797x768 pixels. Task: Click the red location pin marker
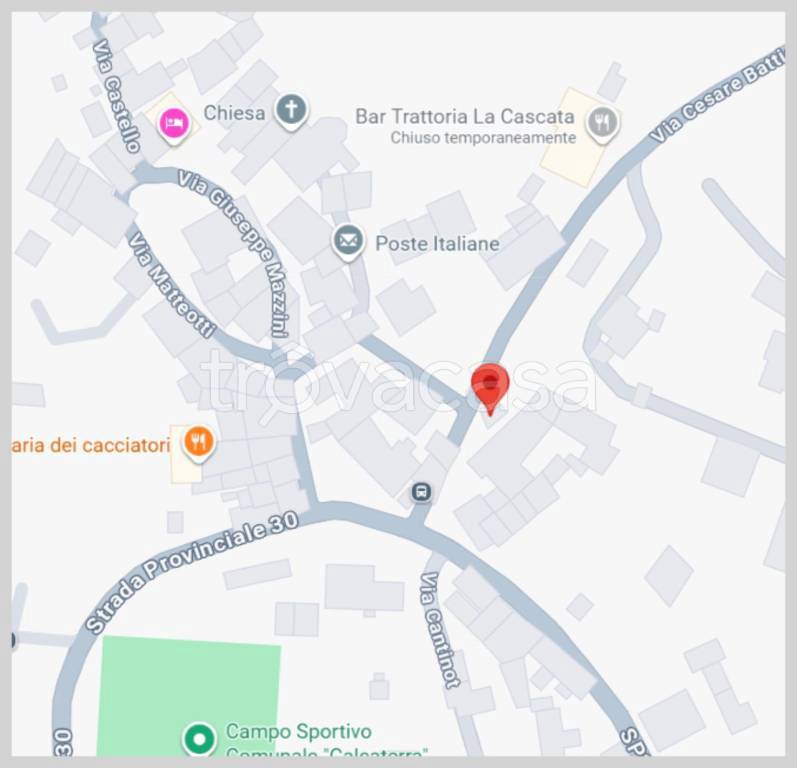click(x=490, y=389)
